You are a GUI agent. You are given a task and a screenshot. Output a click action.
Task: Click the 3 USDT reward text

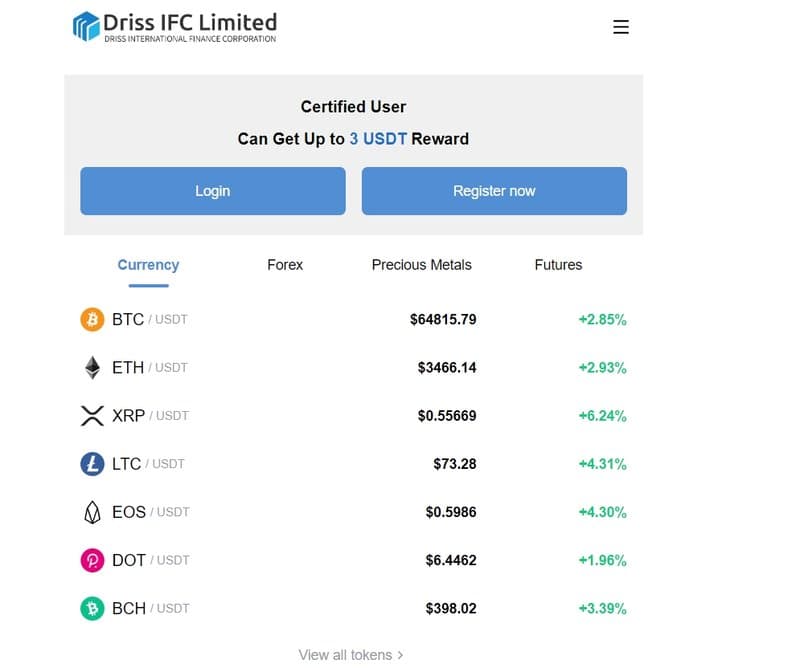(x=378, y=139)
